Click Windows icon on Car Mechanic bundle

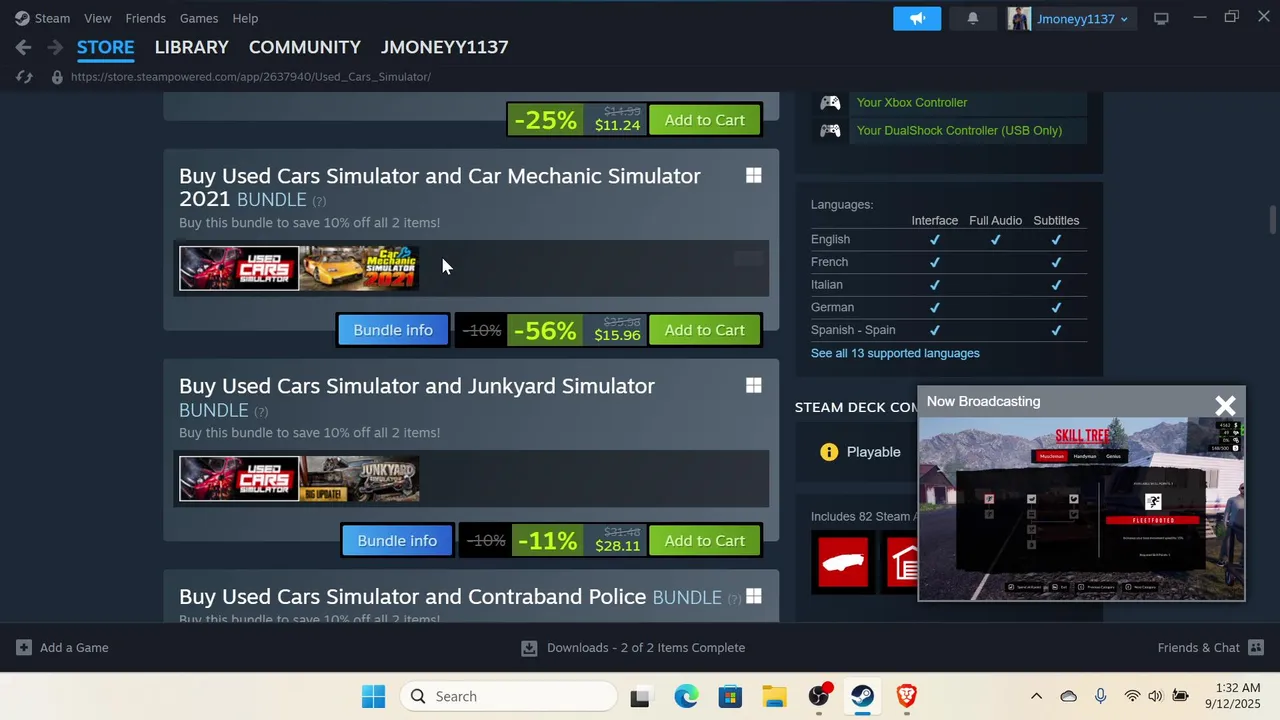pyautogui.click(x=754, y=175)
